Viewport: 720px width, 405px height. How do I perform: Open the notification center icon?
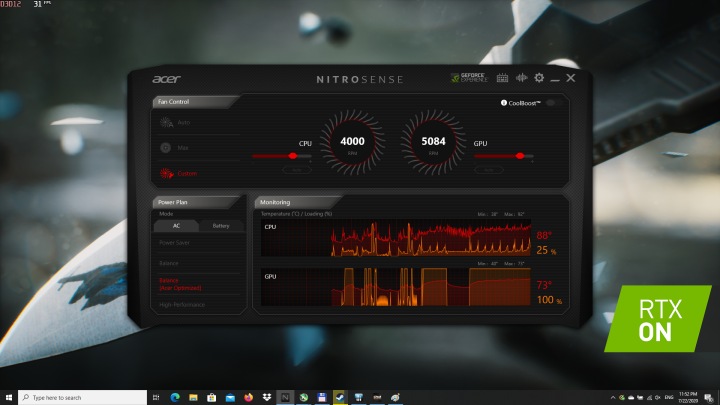click(709, 398)
